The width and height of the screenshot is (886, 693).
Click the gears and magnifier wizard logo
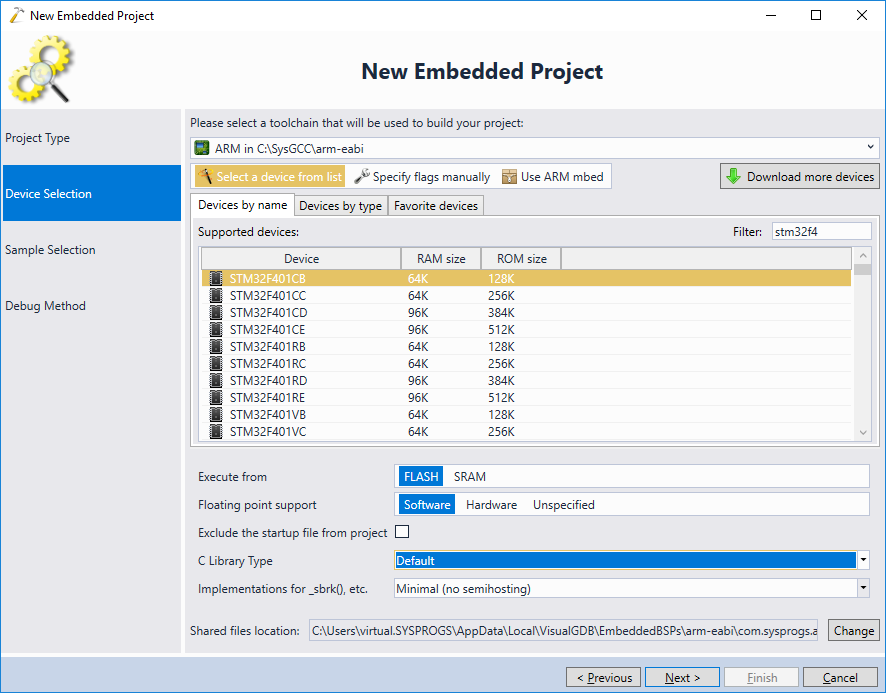tap(41, 69)
